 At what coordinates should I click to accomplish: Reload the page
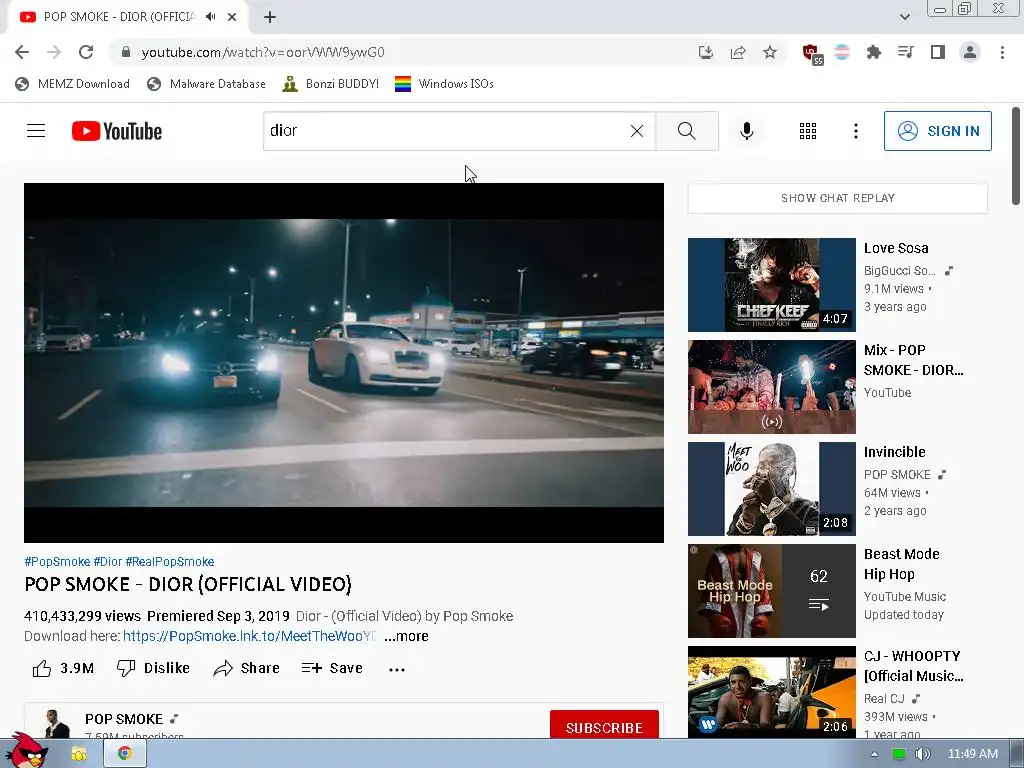86,52
